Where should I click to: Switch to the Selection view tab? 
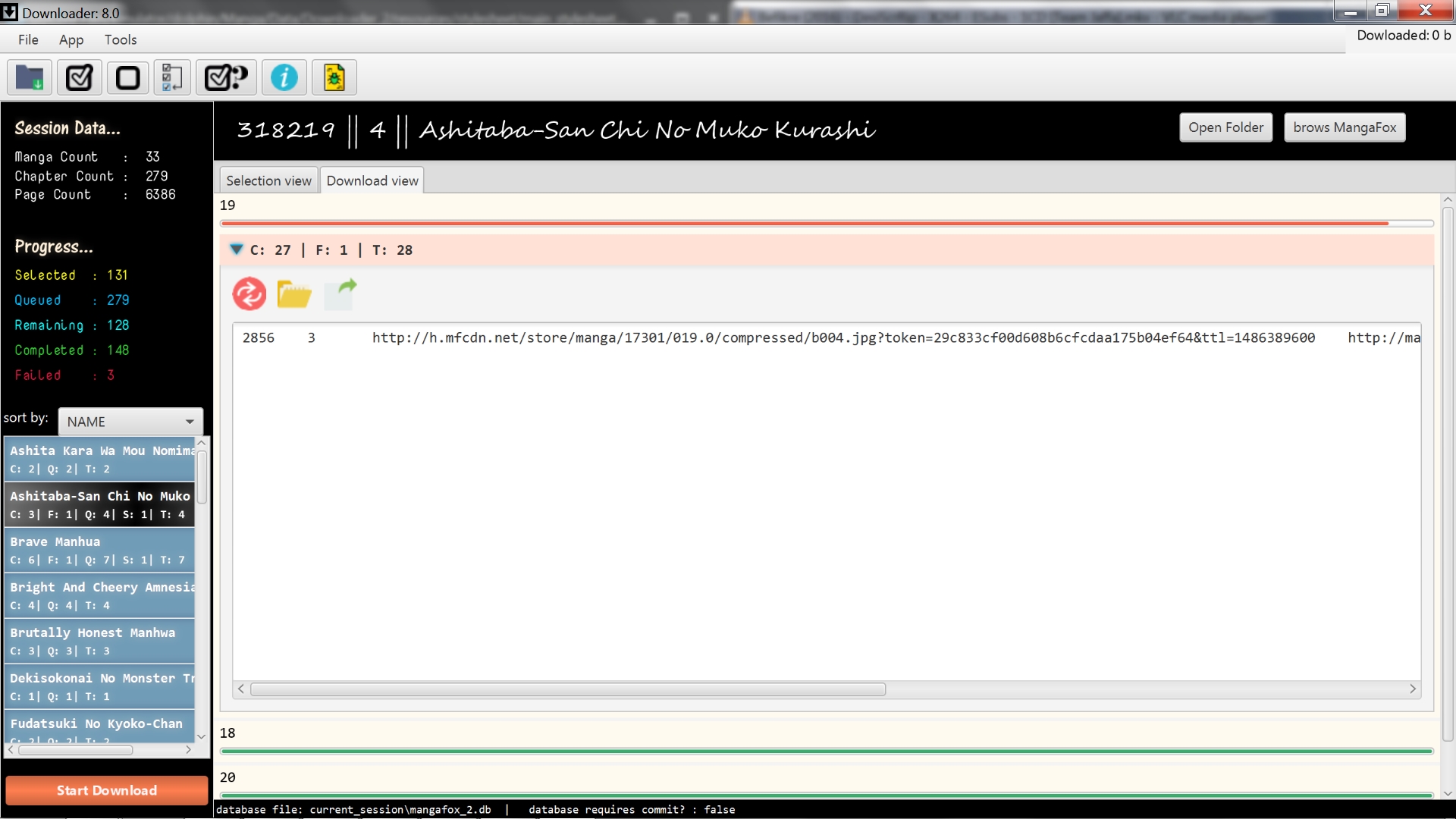pos(268,180)
